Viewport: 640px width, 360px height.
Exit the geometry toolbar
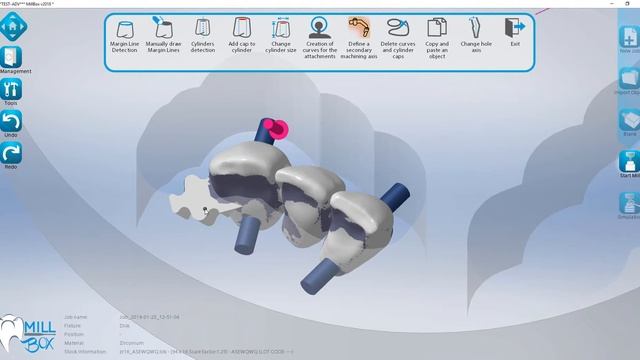[x=515, y=32]
